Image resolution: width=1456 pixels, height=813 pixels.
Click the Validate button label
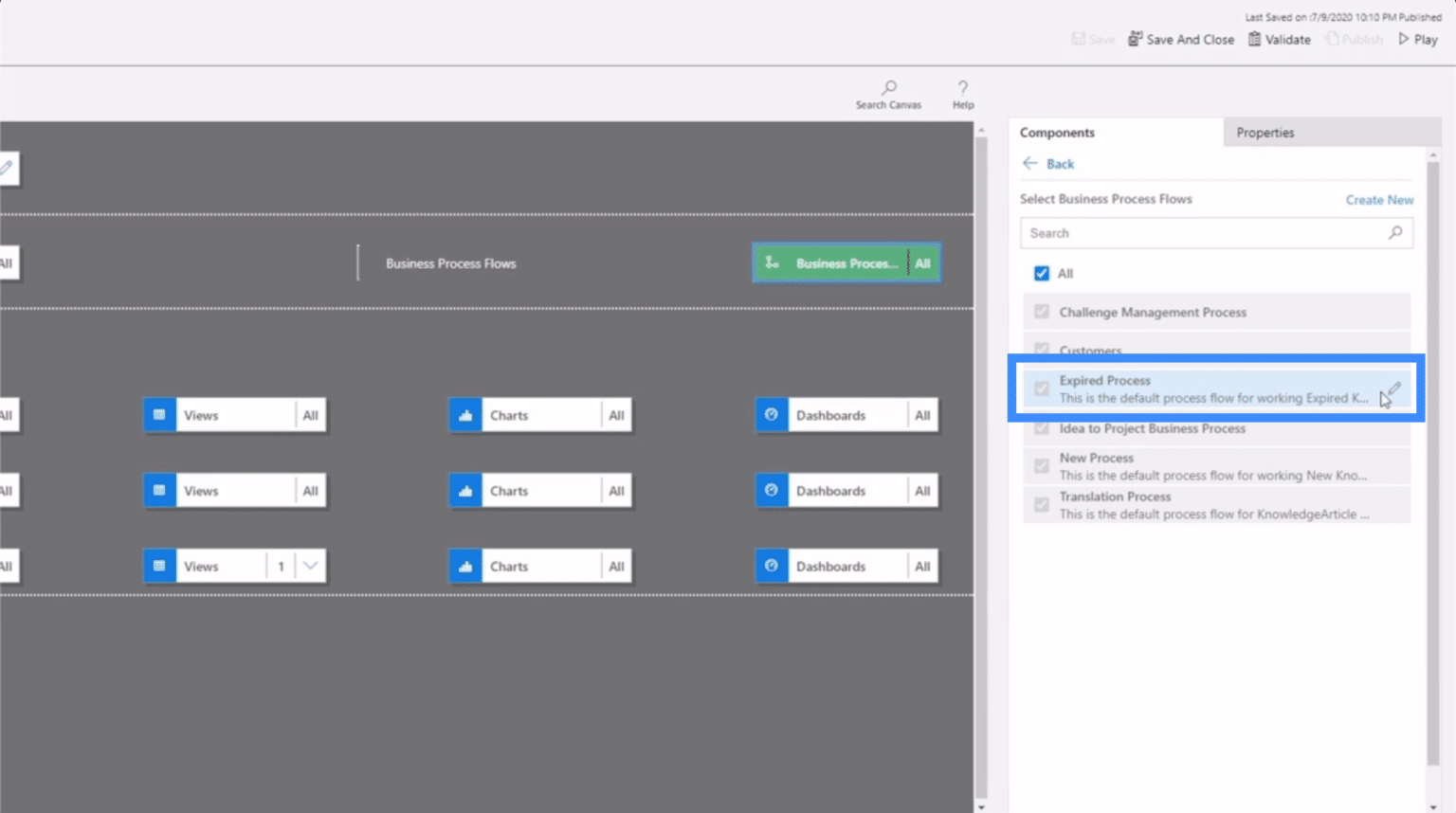tap(1288, 40)
